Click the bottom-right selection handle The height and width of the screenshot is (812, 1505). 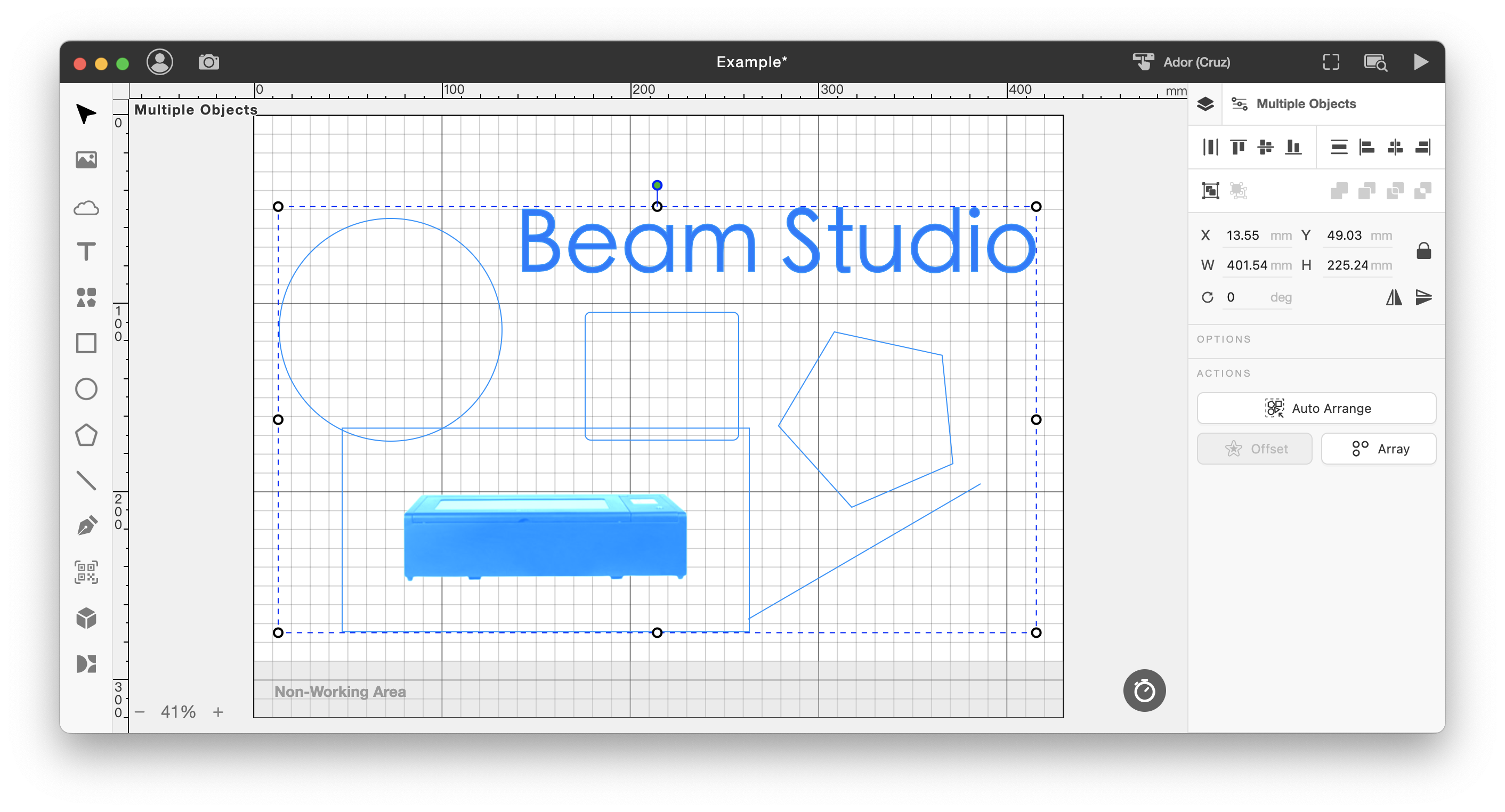(1036, 632)
